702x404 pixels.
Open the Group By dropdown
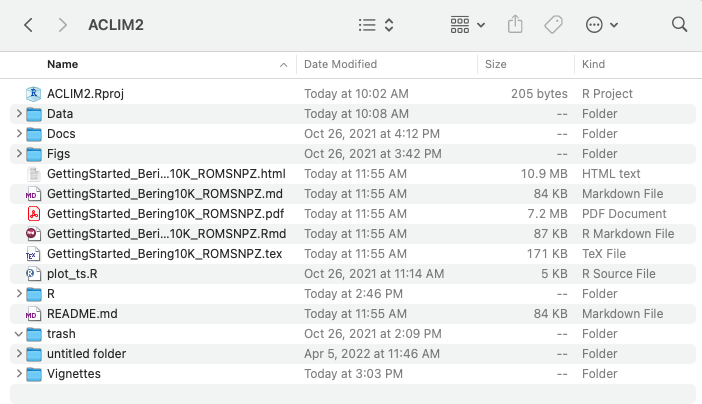click(x=467, y=24)
